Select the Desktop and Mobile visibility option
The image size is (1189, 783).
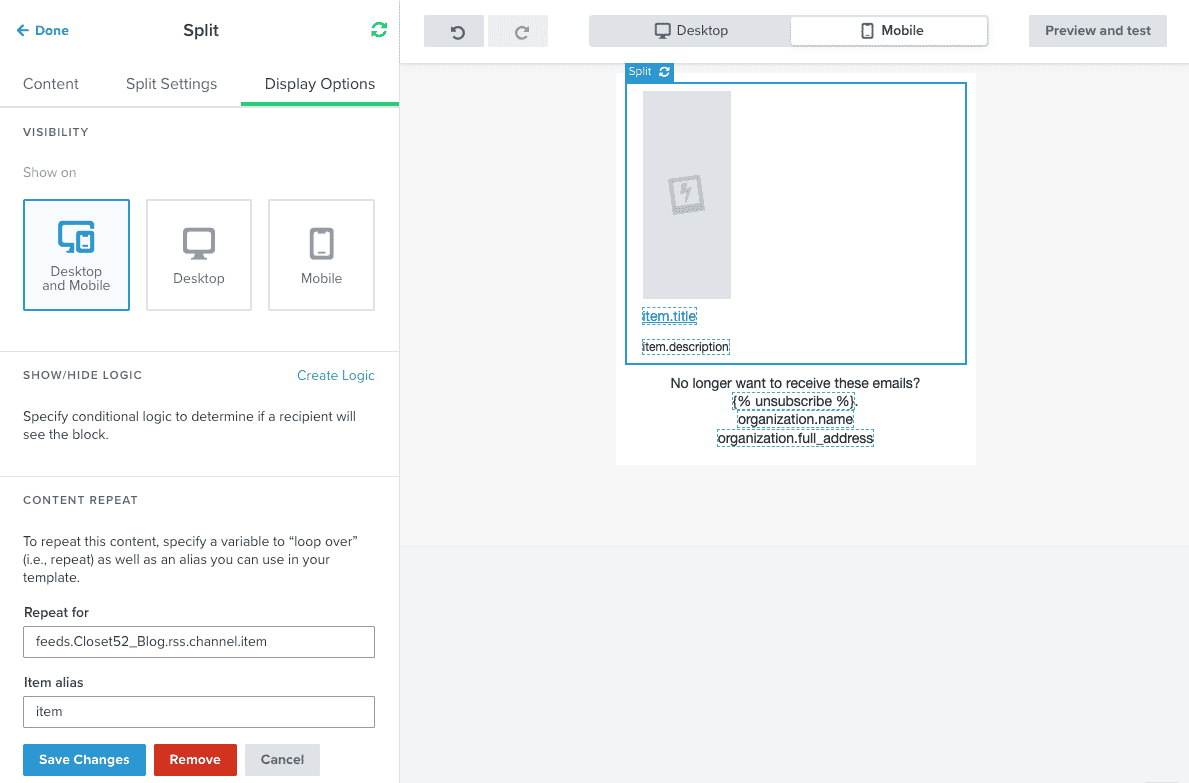tap(76, 255)
